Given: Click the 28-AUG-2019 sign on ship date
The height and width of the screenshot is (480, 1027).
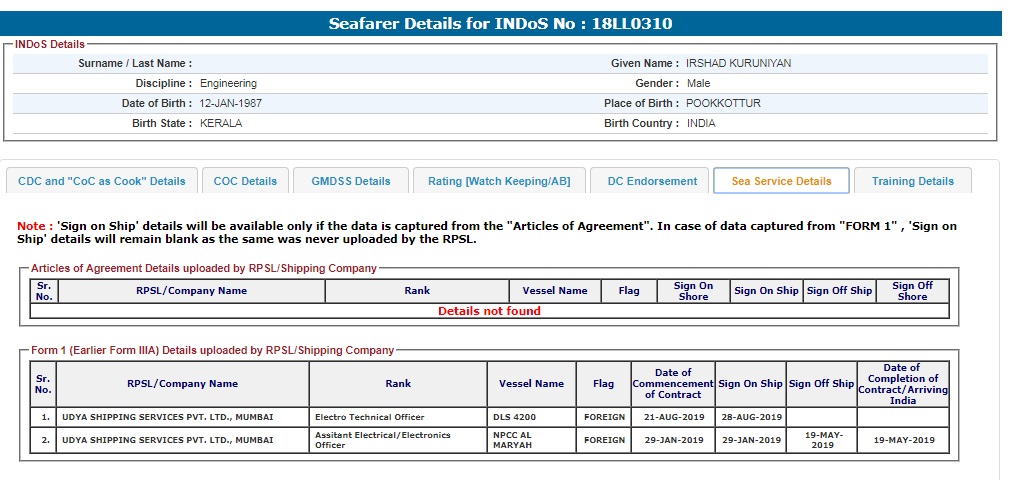Looking at the screenshot, I should point(750,417).
